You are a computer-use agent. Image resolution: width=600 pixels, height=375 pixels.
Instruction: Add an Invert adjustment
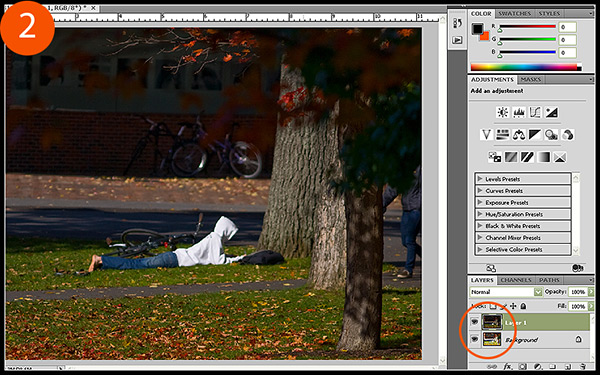494,157
